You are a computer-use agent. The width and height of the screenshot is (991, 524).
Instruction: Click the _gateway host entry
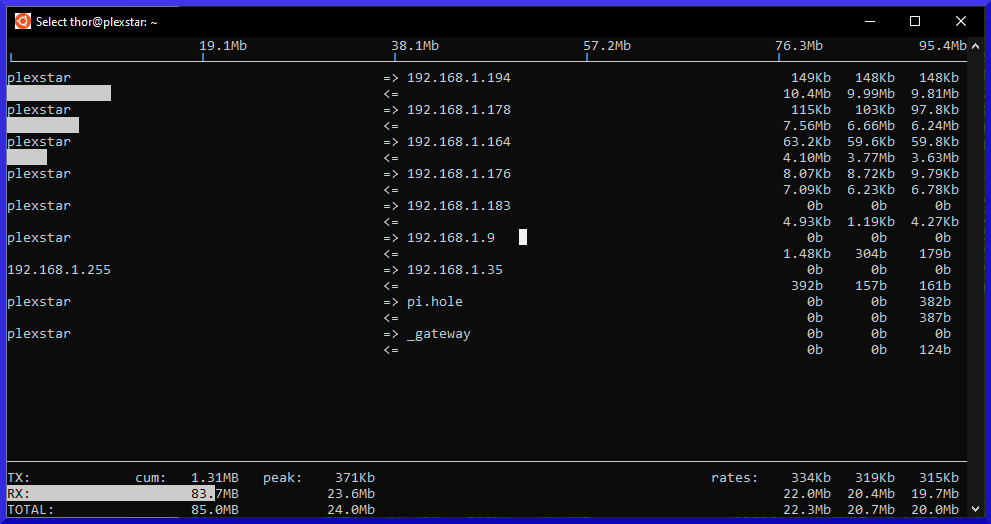(x=438, y=334)
